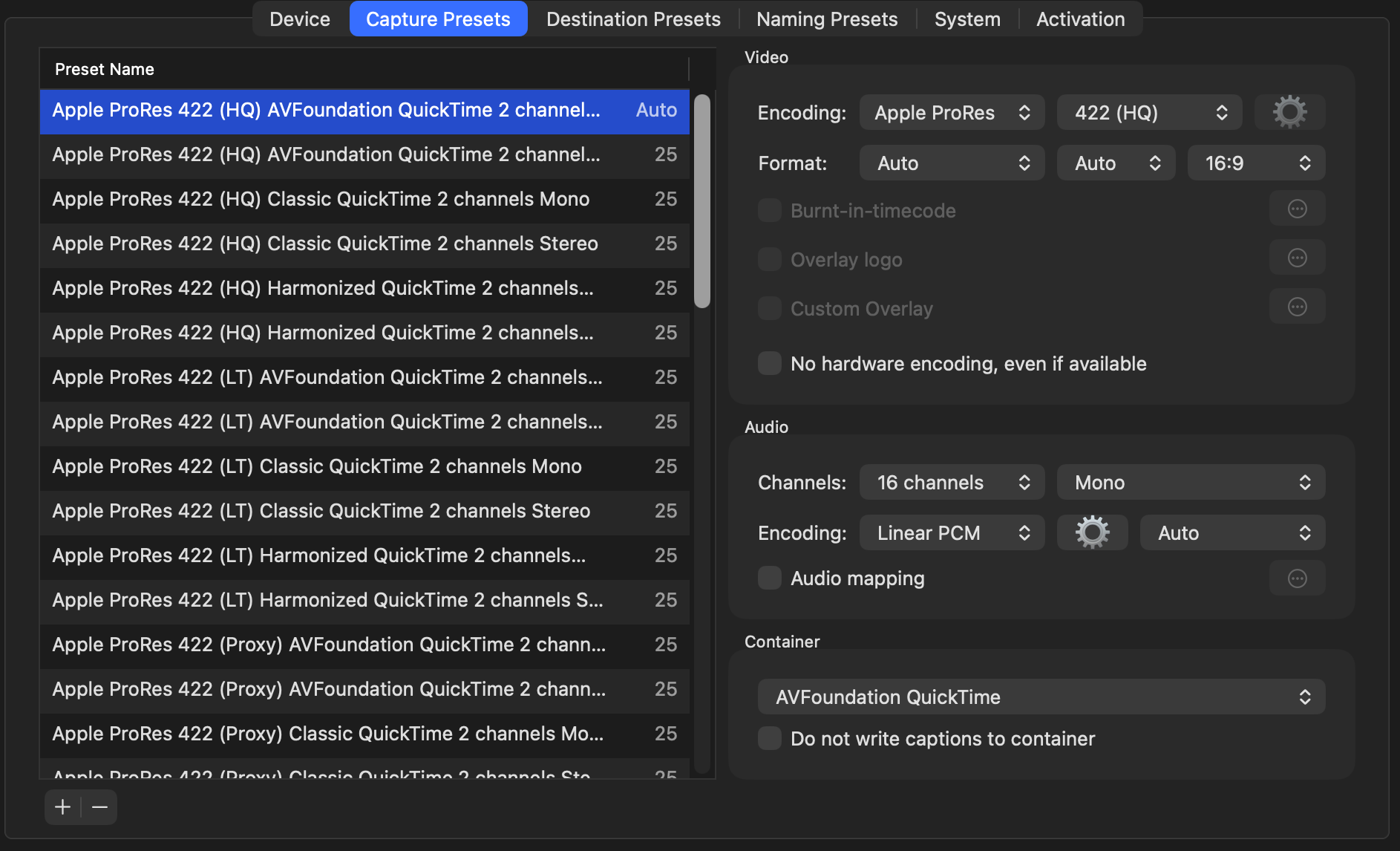Open the audio encoding Auto dropdown
1400x851 pixels.
point(1233,532)
